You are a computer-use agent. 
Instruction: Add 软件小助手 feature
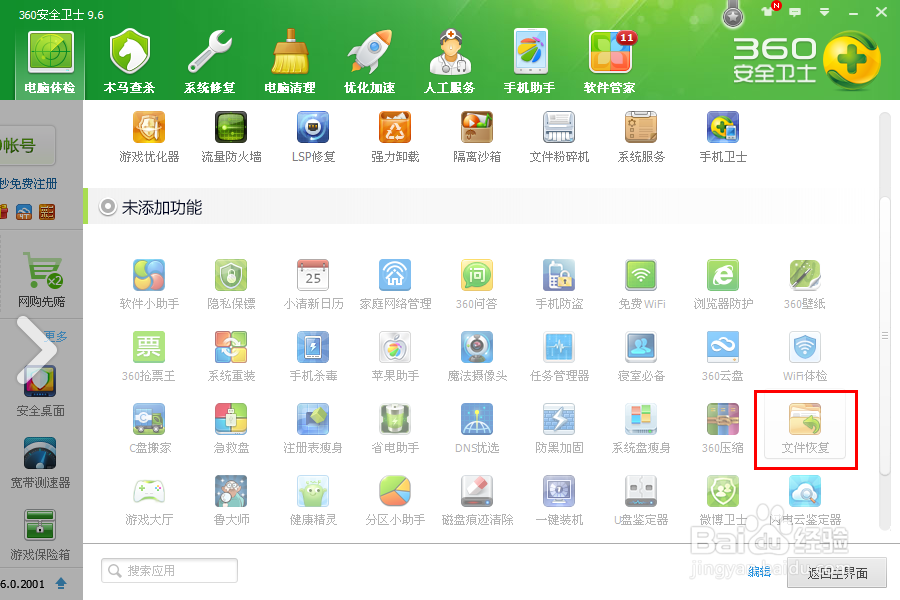[x=149, y=284]
